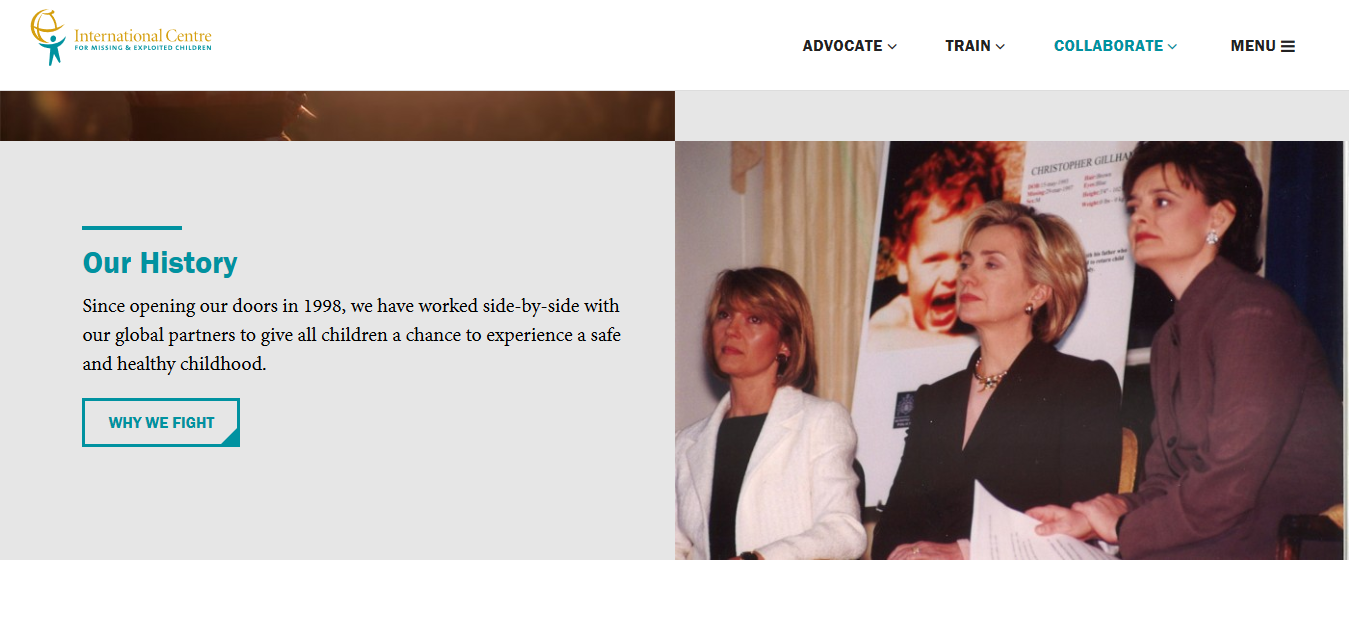Expand the chevron next to TRAIN

click(x=1000, y=46)
